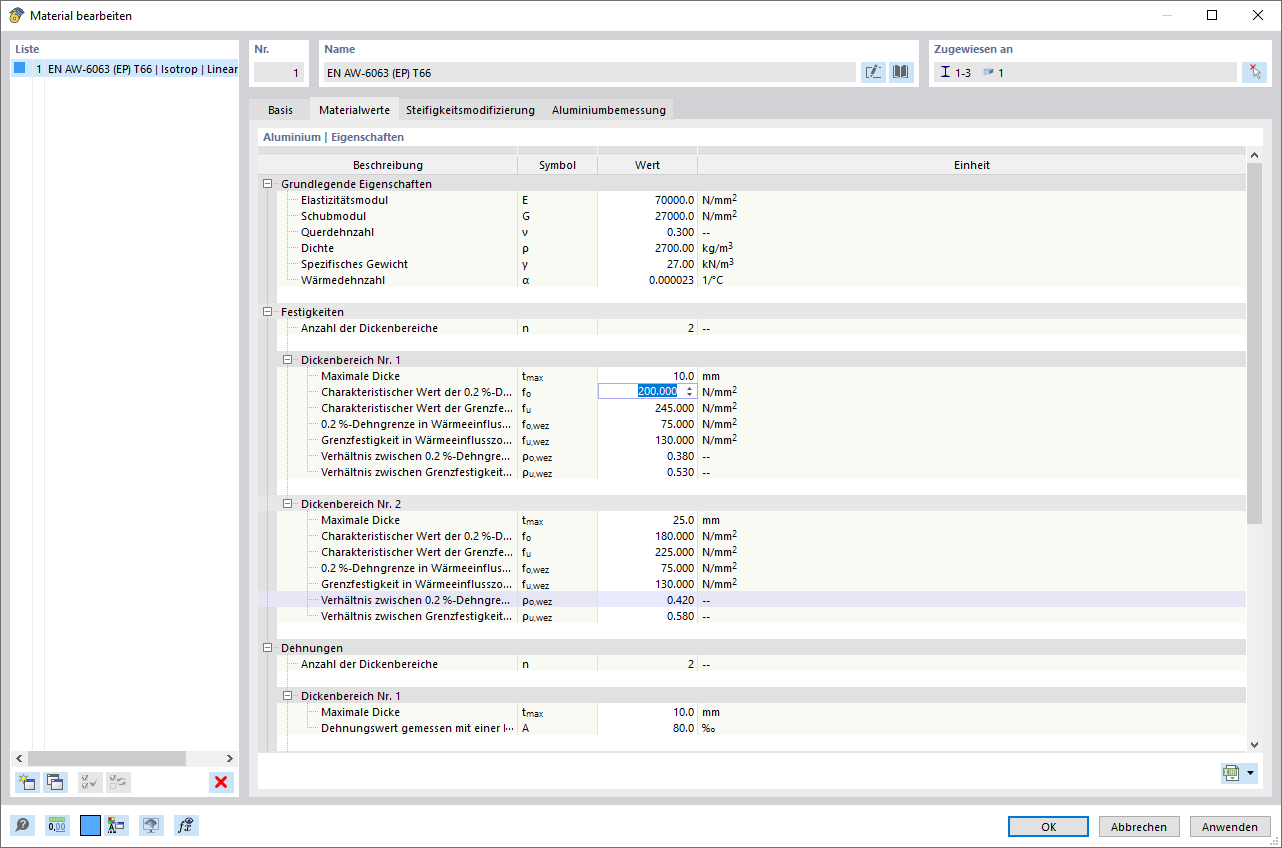Click the member icon beside 1-3
The height and width of the screenshot is (848, 1282).
point(945,72)
